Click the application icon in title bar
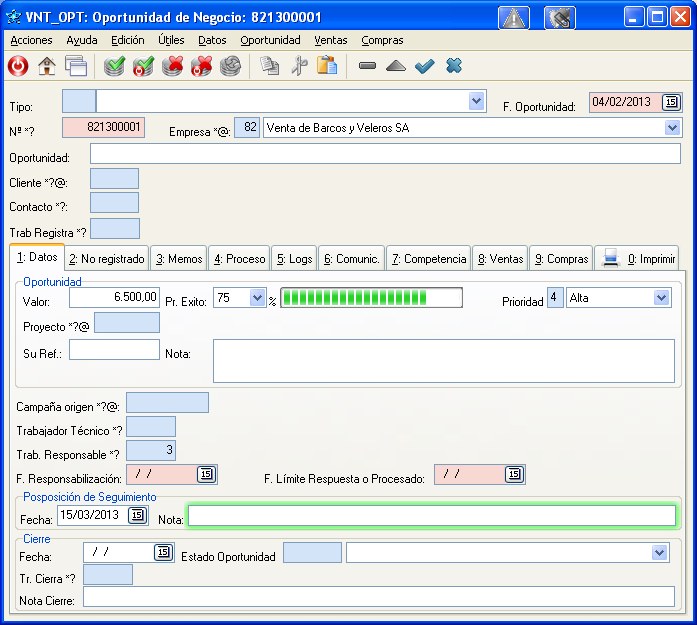Screen dimensions: 697x625 pos(13,17)
